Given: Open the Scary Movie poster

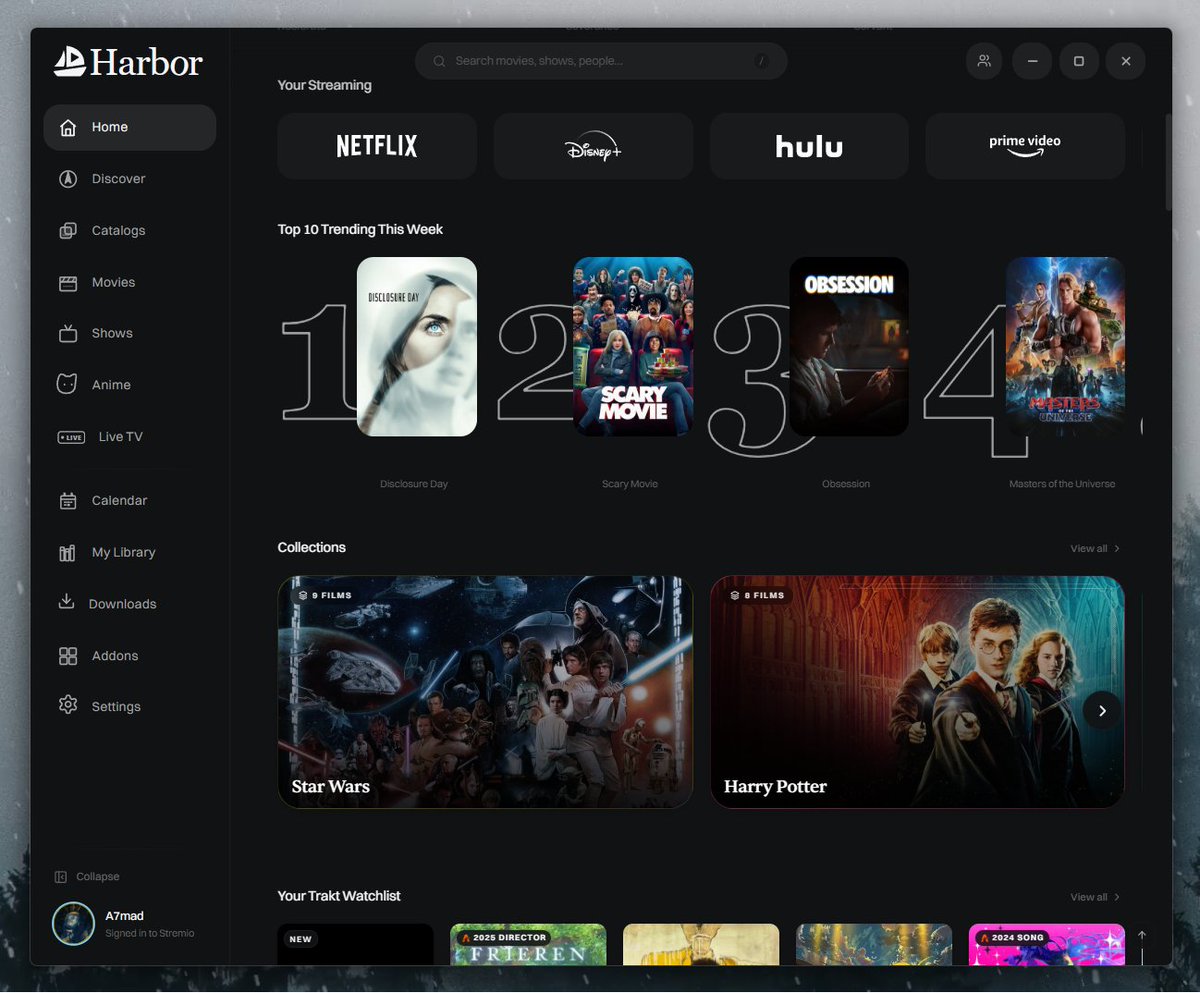Looking at the screenshot, I should click(633, 347).
